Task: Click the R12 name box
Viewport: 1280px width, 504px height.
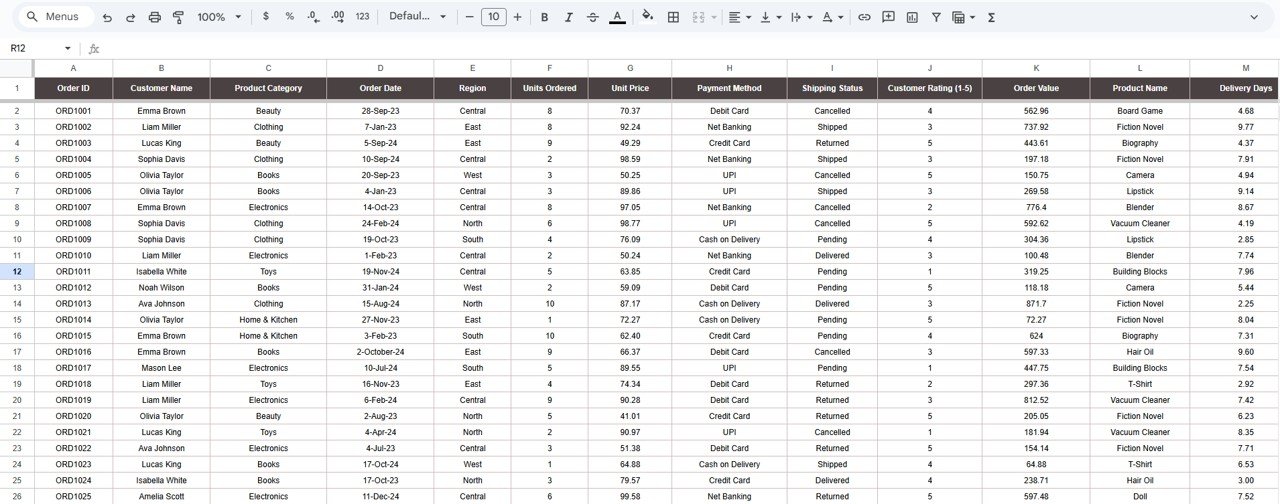Action: pyautogui.click(x=32, y=48)
